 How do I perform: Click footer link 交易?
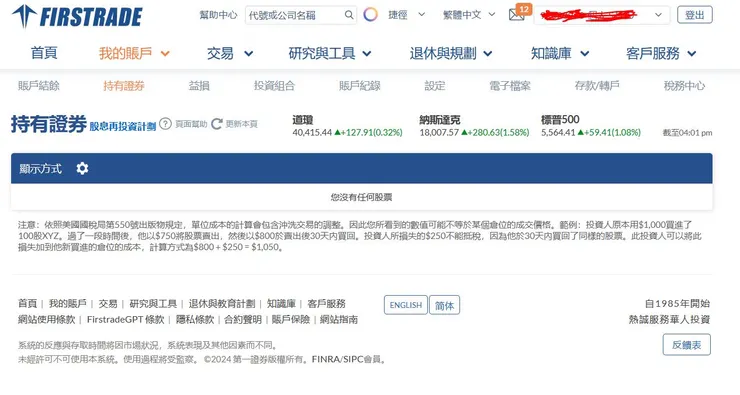pyautogui.click(x=108, y=303)
